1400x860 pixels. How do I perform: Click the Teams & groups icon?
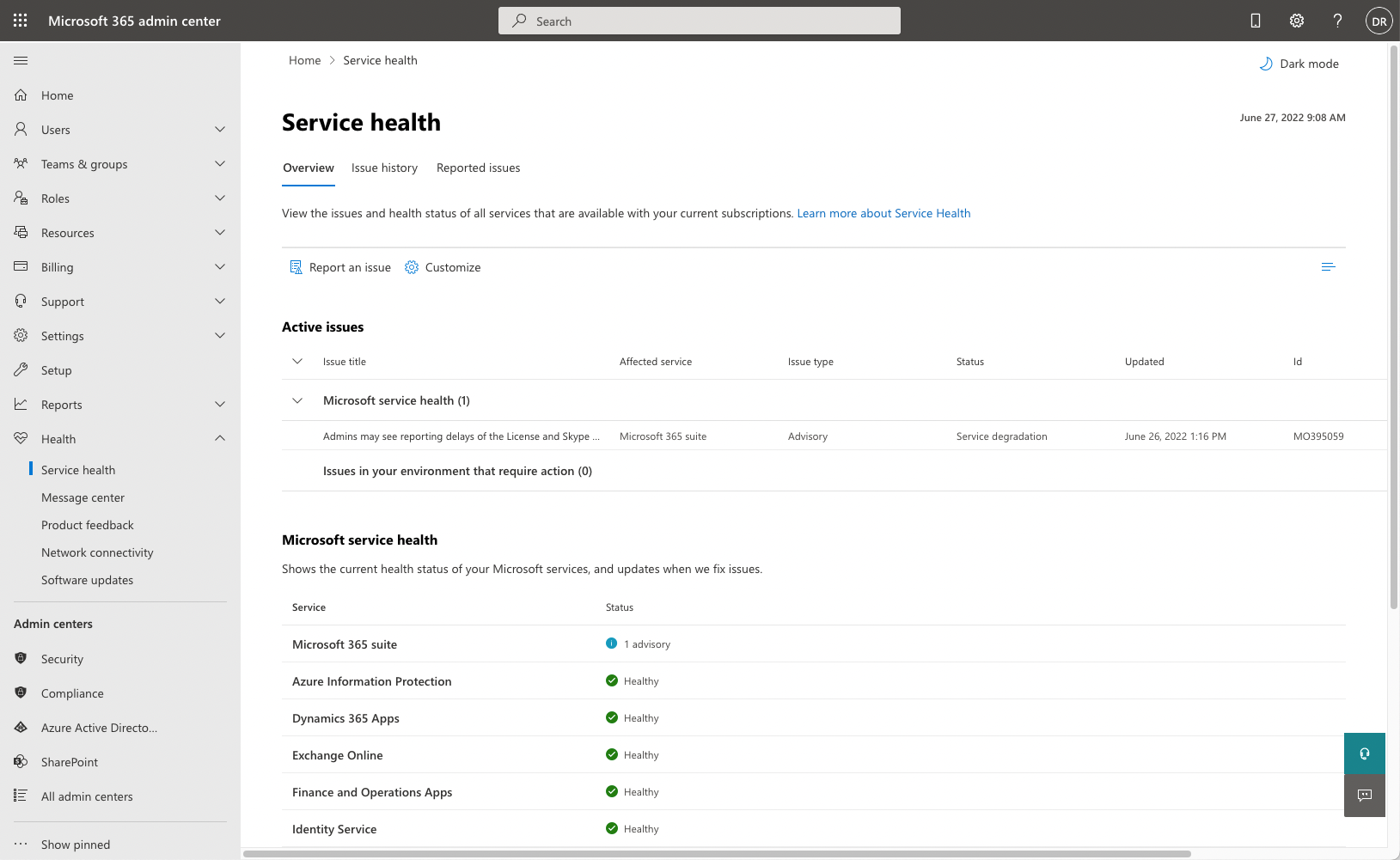pos(21,163)
